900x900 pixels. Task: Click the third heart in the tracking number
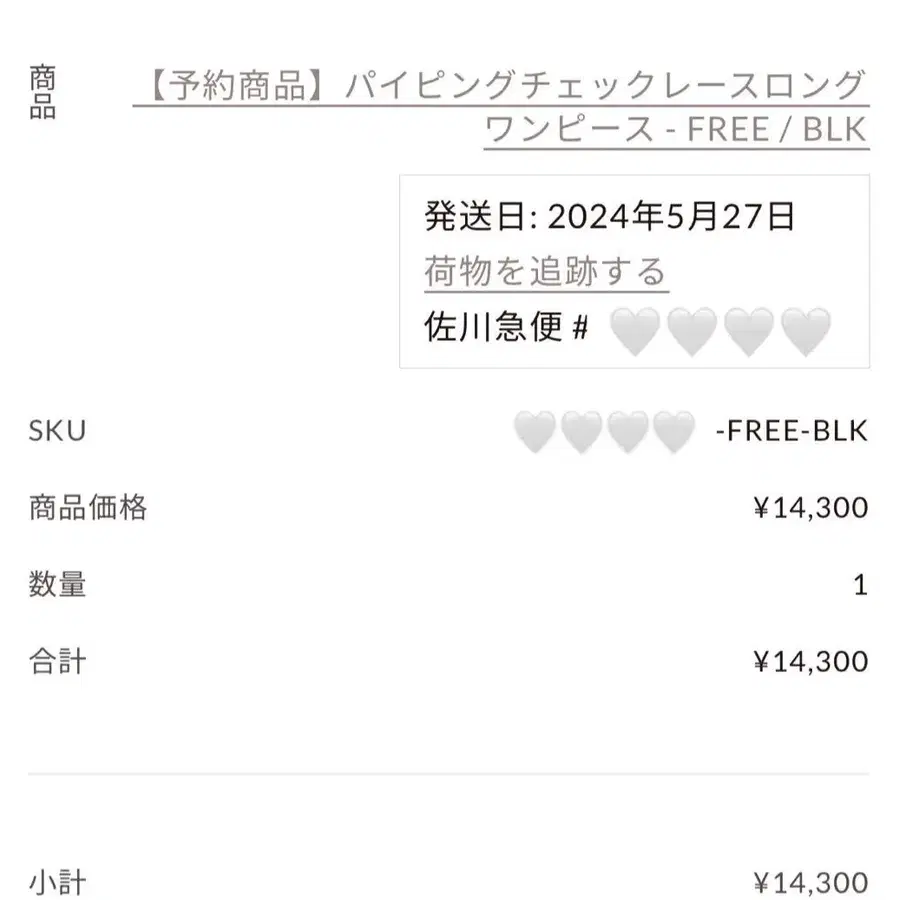pos(749,331)
